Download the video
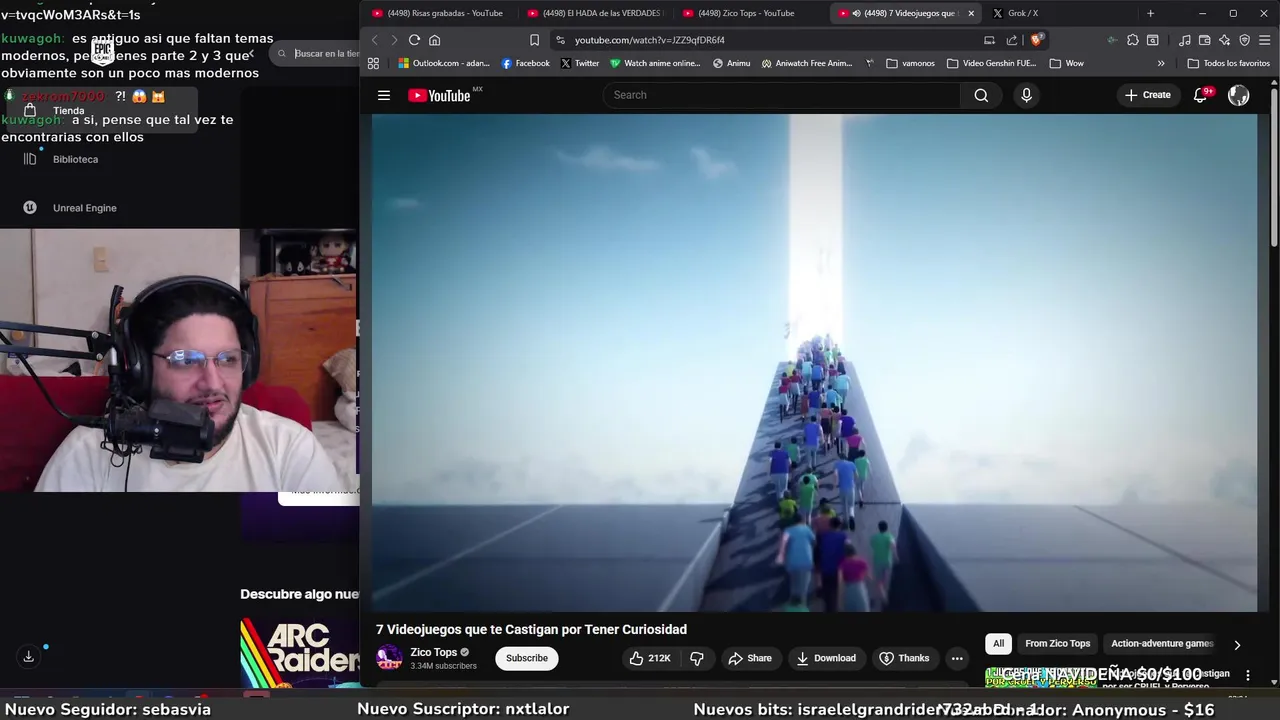The height and width of the screenshot is (720, 1280). click(x=826, y=658)
